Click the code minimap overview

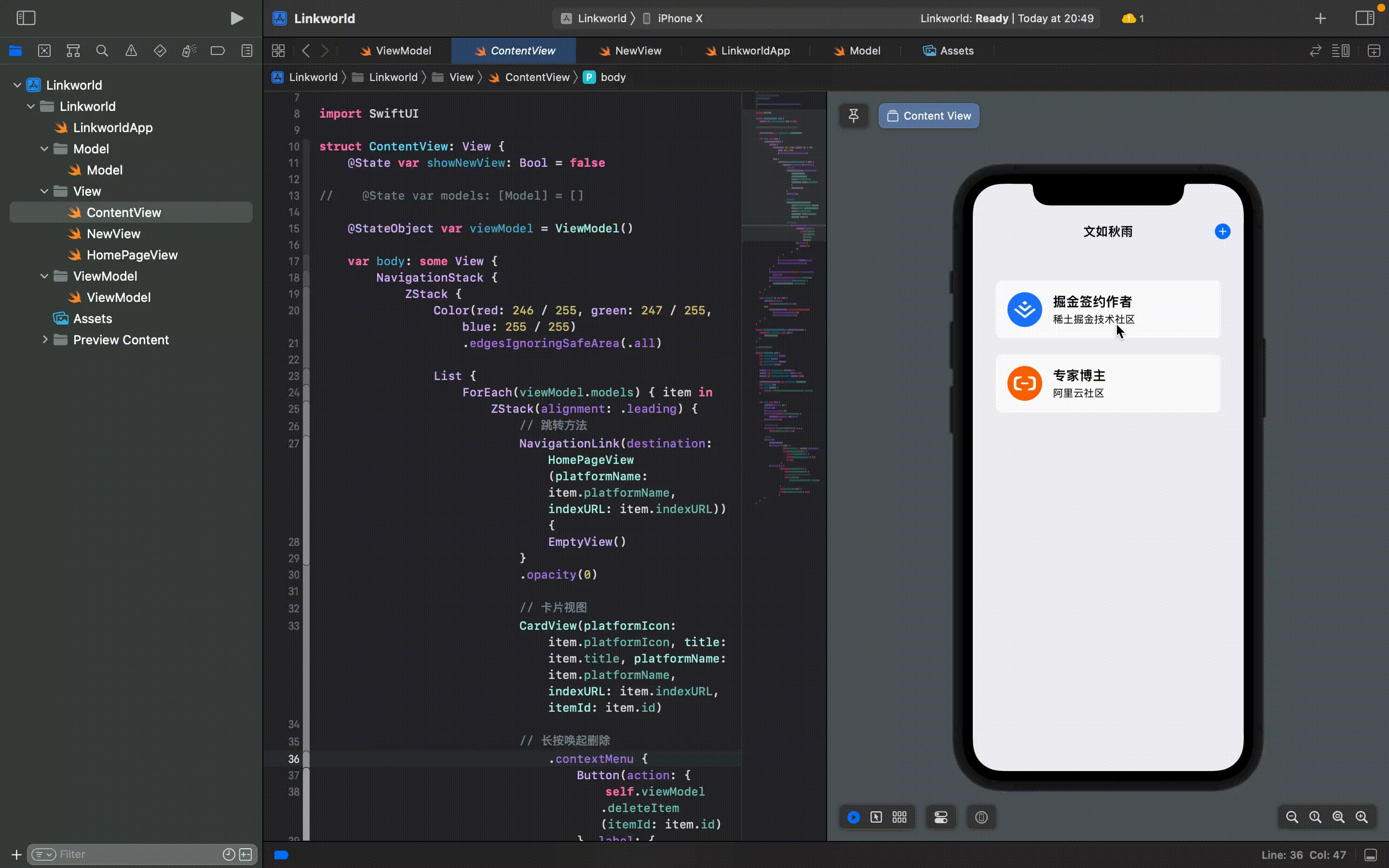tap(784, 298)
